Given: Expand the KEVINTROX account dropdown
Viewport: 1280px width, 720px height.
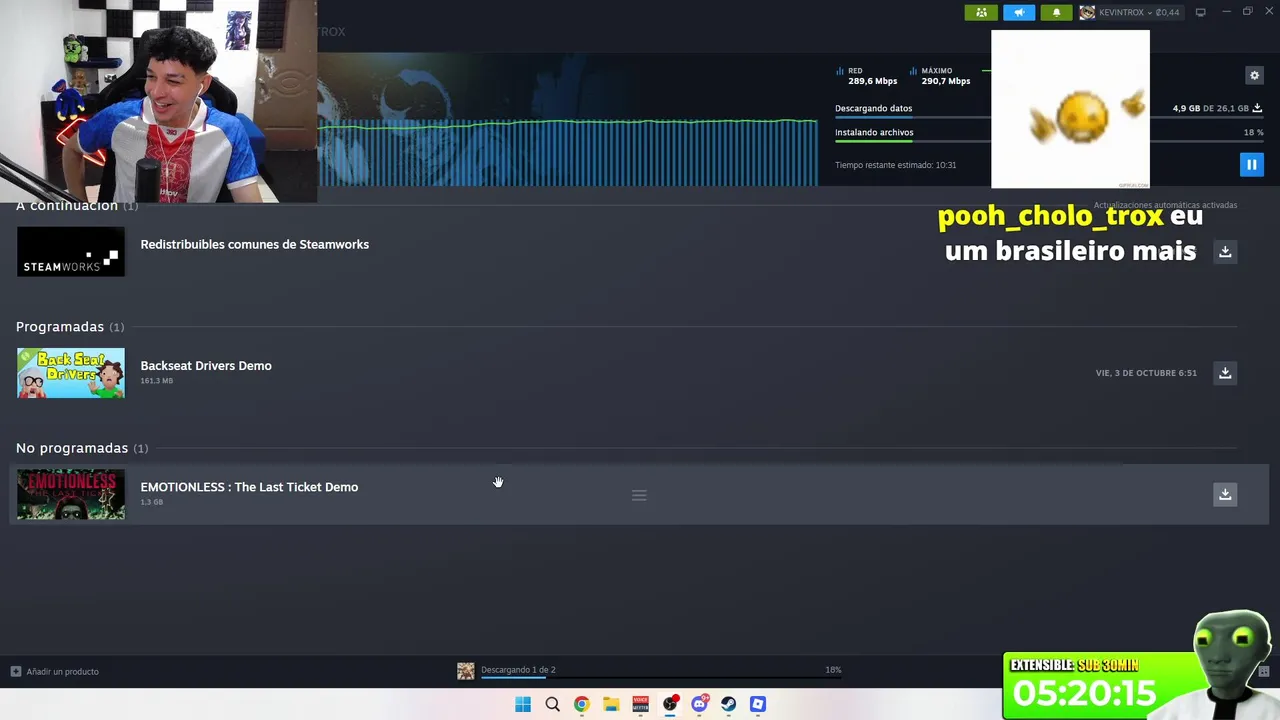Looking at the screenshot, I should coord(1138,12).
